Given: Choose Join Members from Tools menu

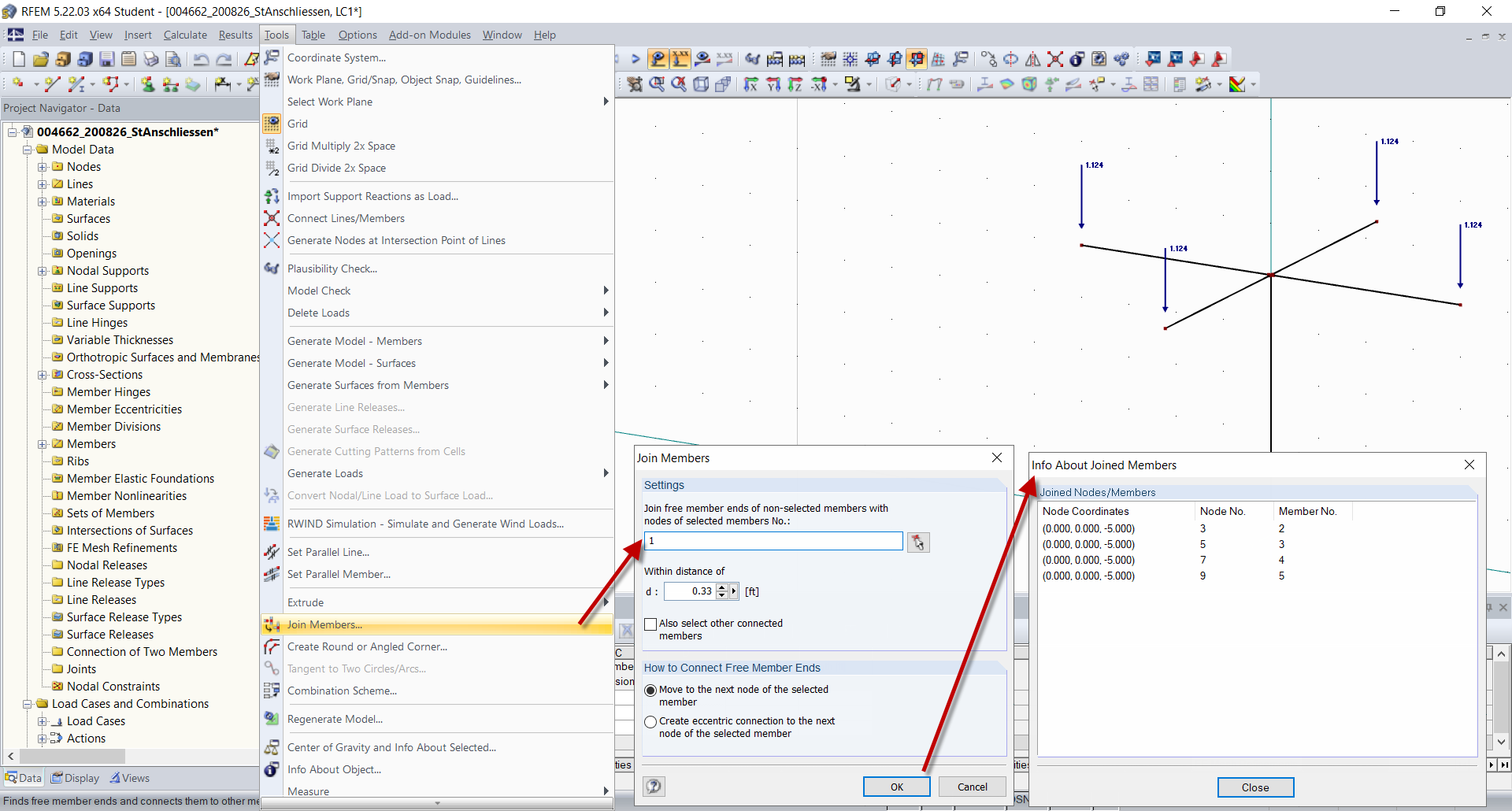Looking at the screenshot, I should [x=437, y=624].
